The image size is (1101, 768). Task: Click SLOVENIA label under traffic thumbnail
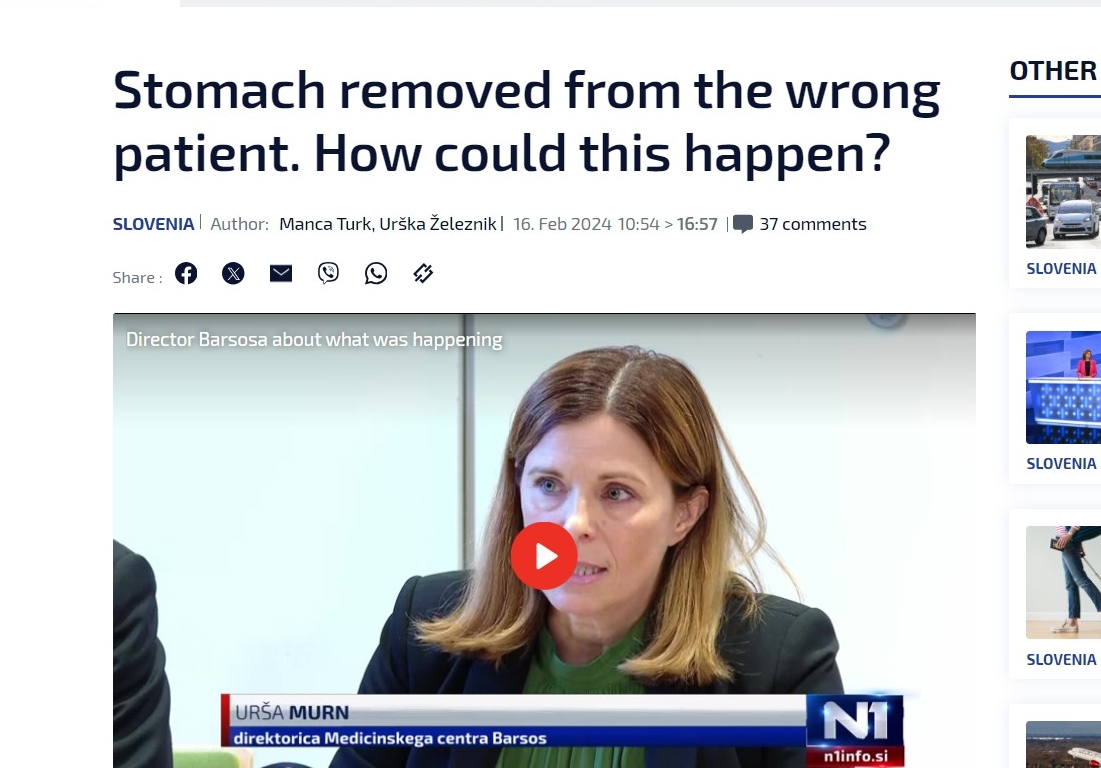[x=1061, y=269]
